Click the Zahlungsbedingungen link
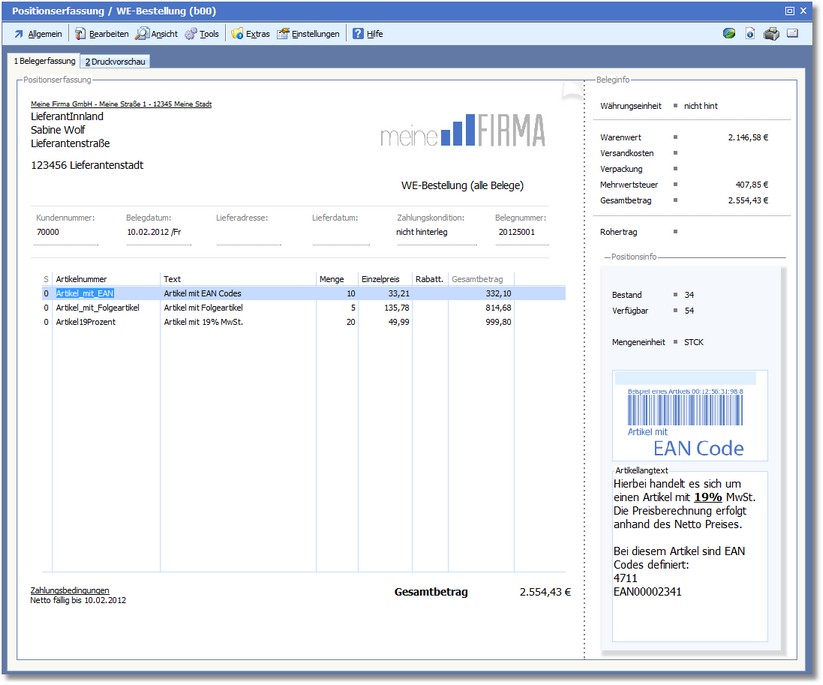This screenshot has width=823, height=685. click(x=70, y=590)
